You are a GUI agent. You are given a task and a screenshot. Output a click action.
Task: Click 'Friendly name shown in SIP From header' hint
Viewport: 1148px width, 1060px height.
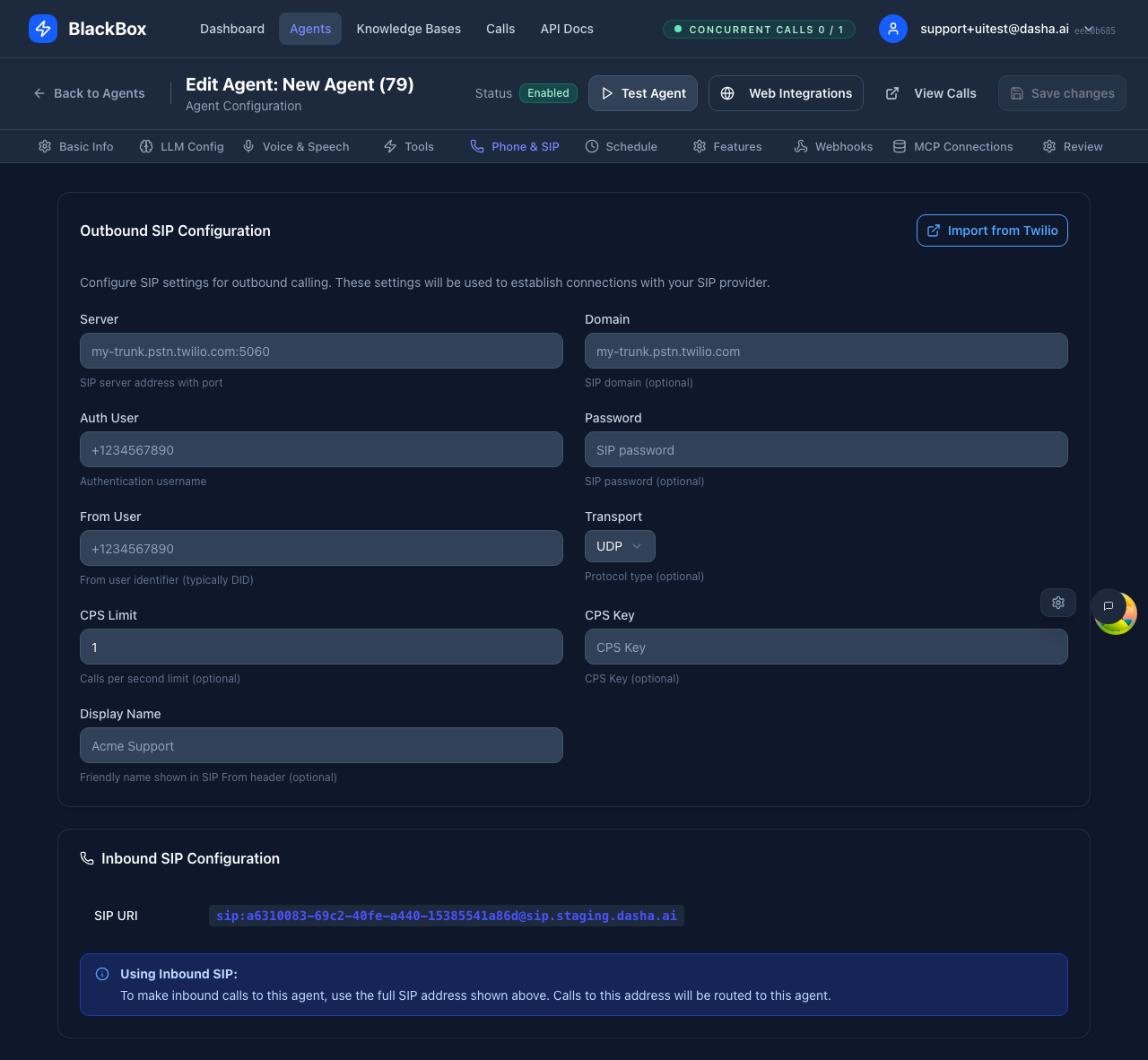click(x=208, y=778)
